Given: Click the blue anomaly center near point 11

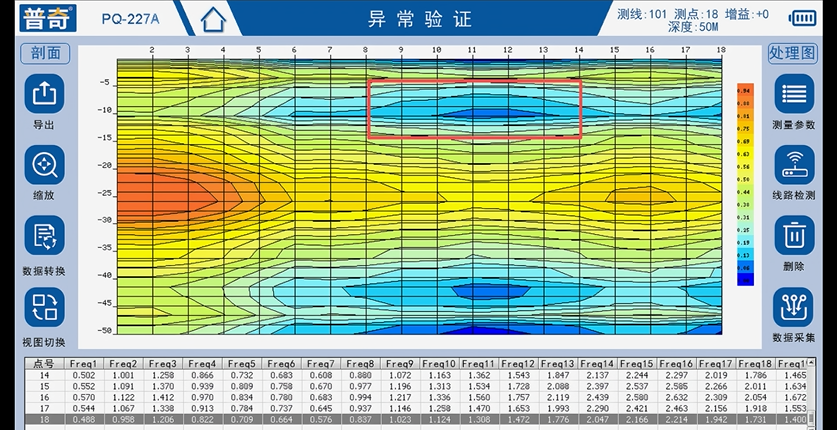Looking at the screenshot, I should [x=486, y=113].
